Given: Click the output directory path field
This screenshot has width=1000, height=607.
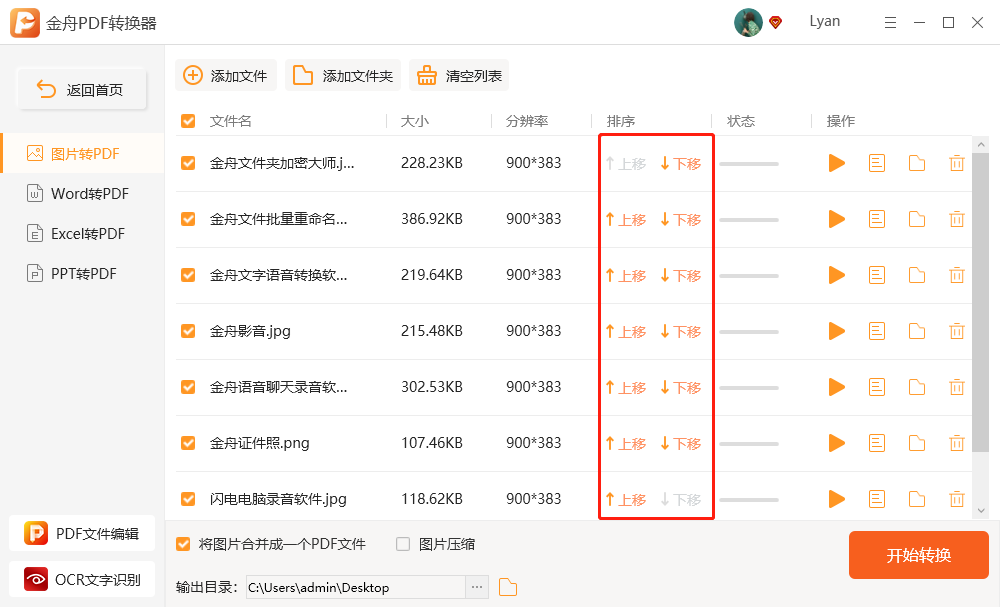Looking at the screenshot, I should tap(356, 587).
